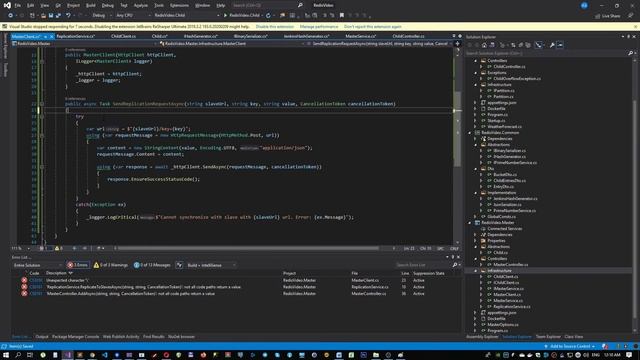Switch to ReplicationService.cs tab
The width and height of the screenshot is (640, 360).
[x=76, y=36]
